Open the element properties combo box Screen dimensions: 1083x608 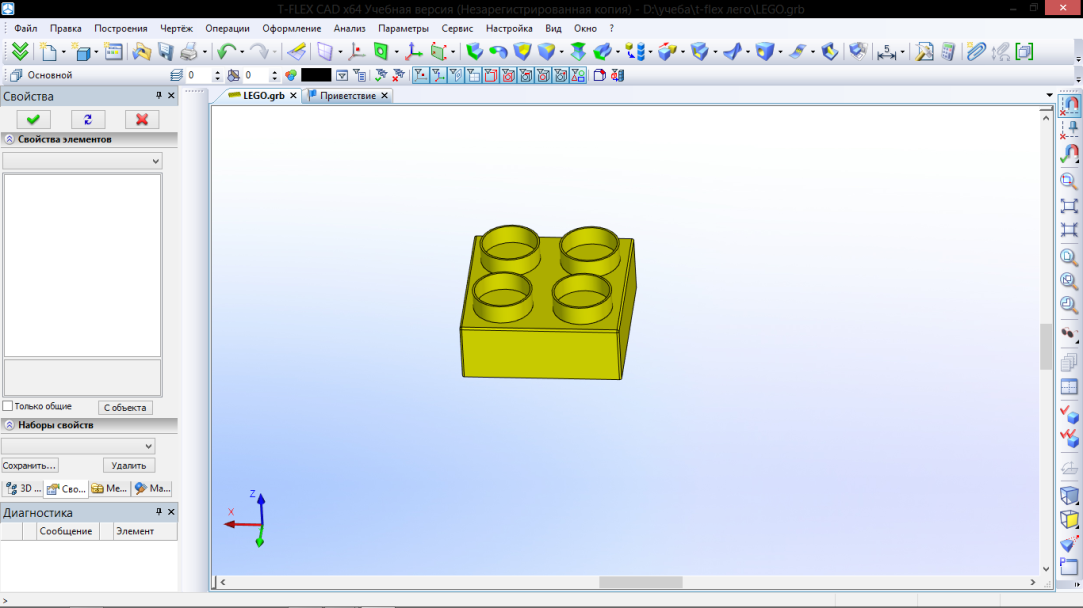(82, 161)
